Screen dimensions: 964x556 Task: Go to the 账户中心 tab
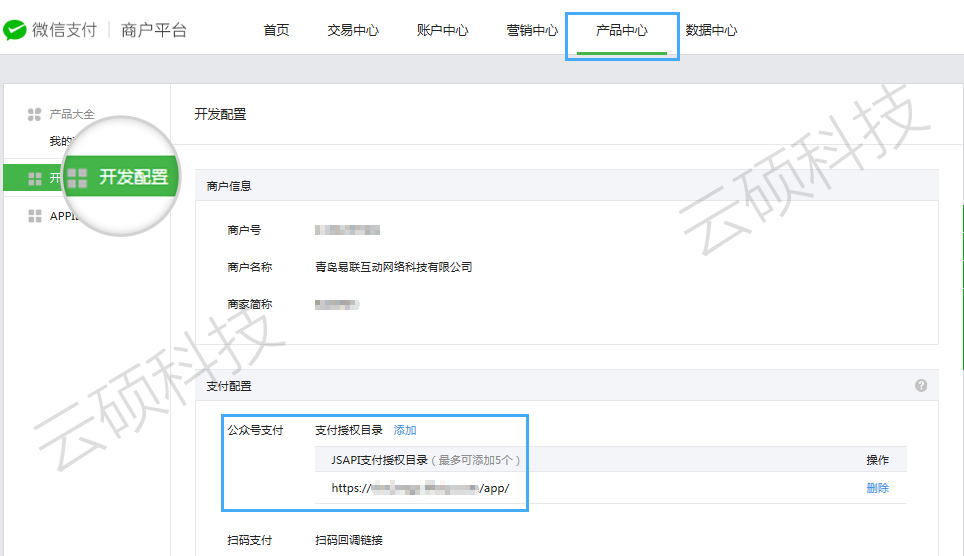pyautogui.click(x=442, y=30)
